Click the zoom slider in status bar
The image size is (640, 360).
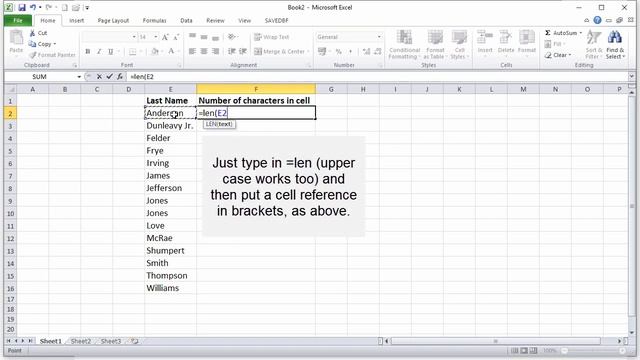tap(593, 351)
